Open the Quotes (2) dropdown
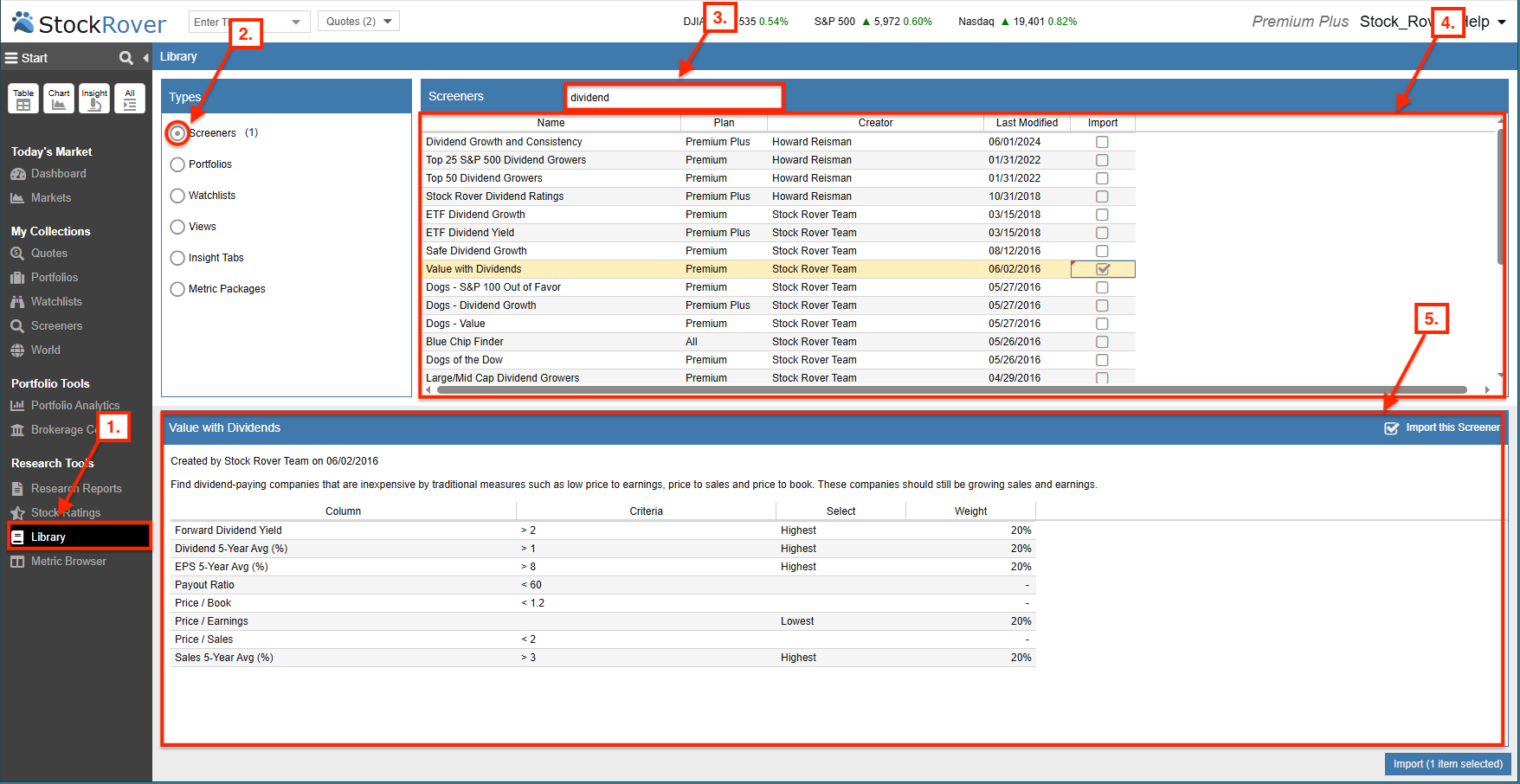Viewport: 1520px width, 784px height. [x=358, y=22]
